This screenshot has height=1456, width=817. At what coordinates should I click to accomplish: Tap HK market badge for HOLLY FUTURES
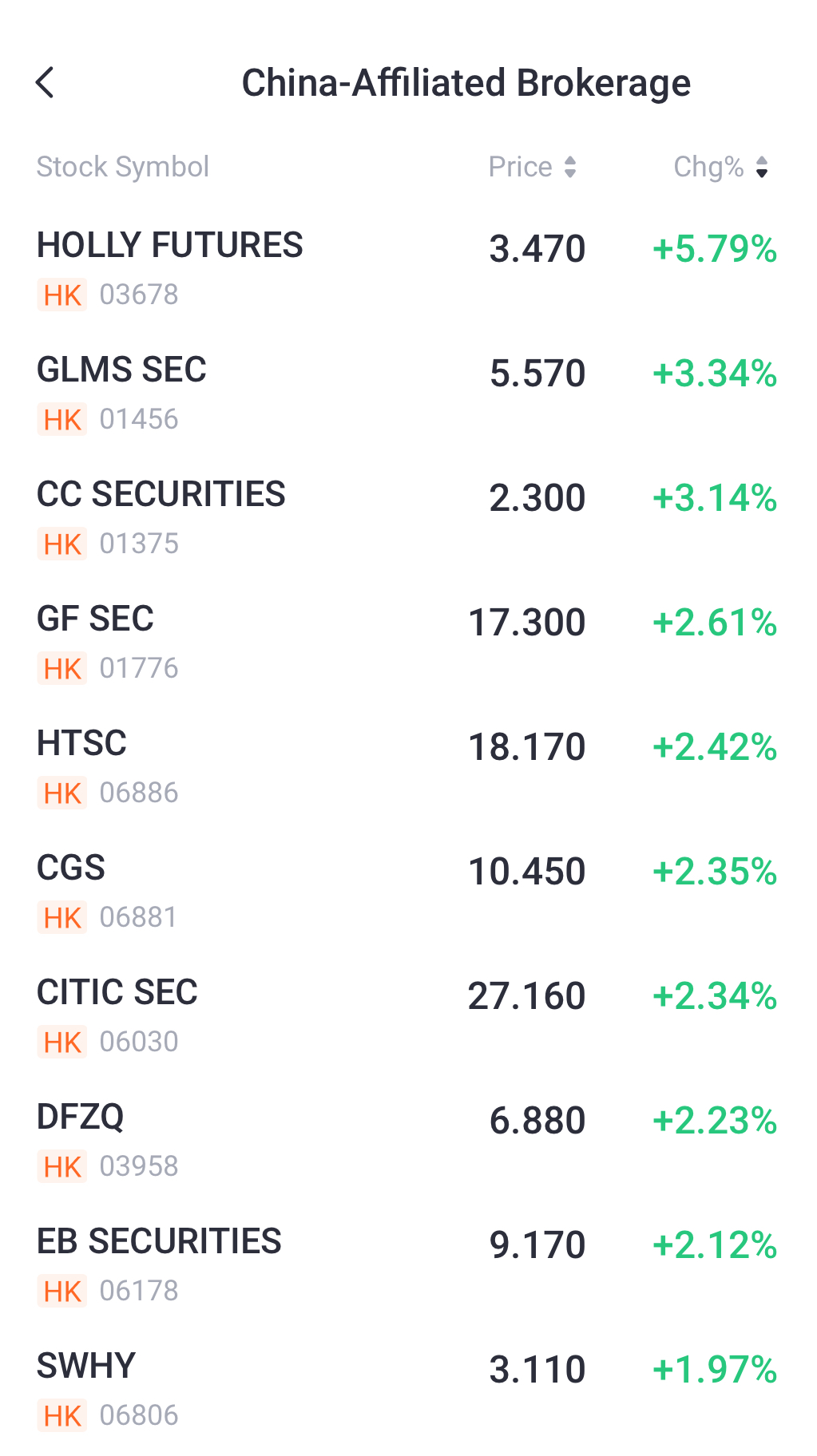point(62,295)
